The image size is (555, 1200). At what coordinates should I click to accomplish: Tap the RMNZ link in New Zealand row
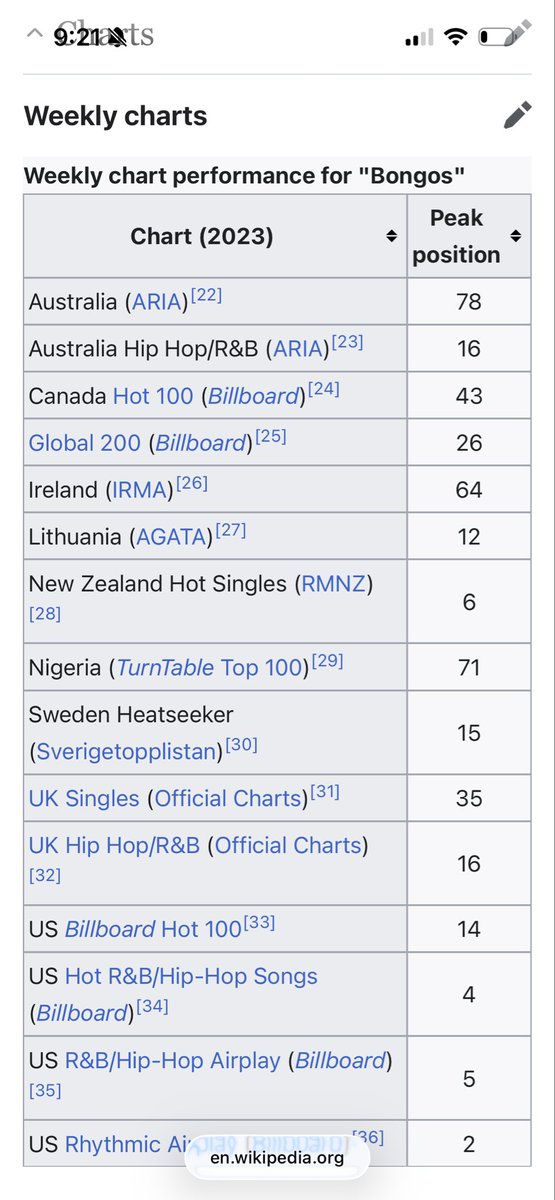pos(334,584)
